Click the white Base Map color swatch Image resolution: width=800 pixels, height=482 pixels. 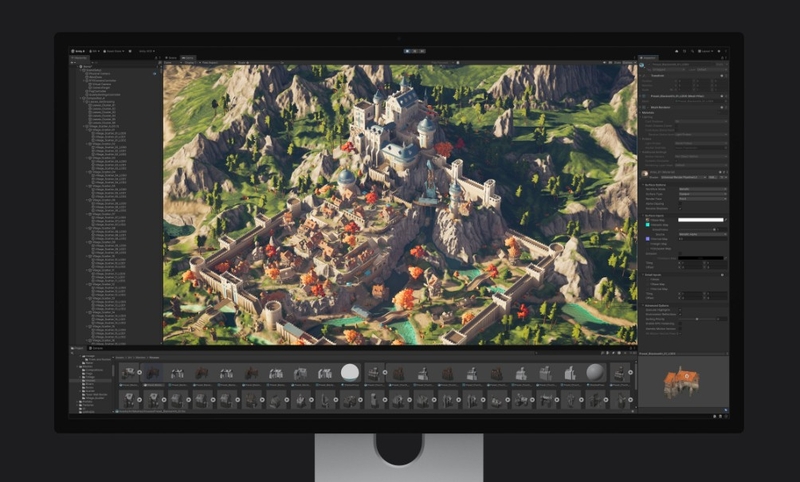point(701,220)
